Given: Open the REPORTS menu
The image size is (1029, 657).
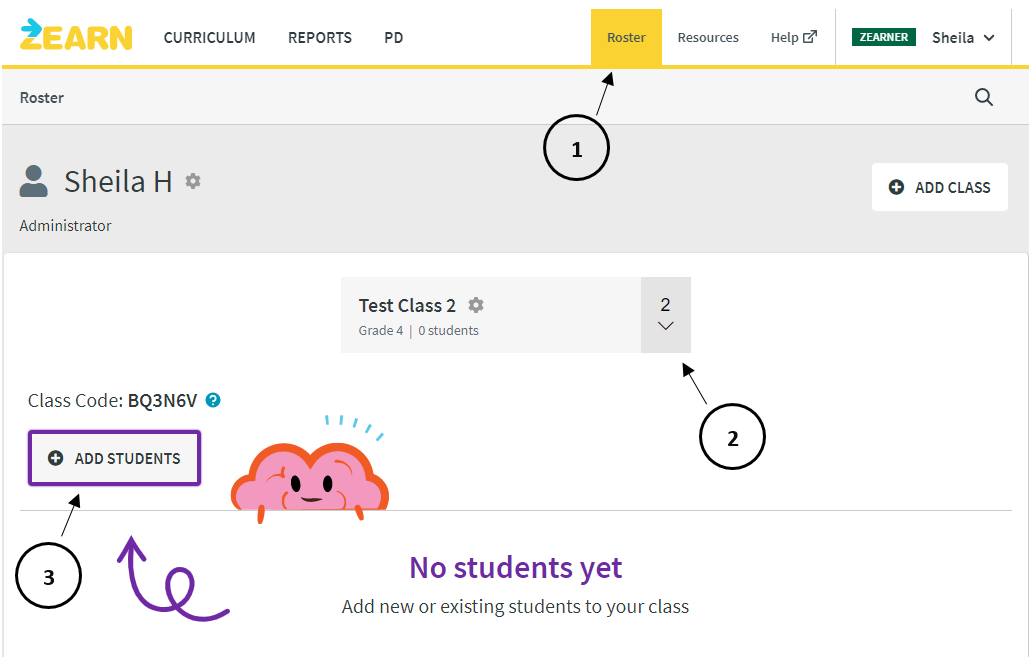Looking at the screenshot, I should [x=320, y=37].
